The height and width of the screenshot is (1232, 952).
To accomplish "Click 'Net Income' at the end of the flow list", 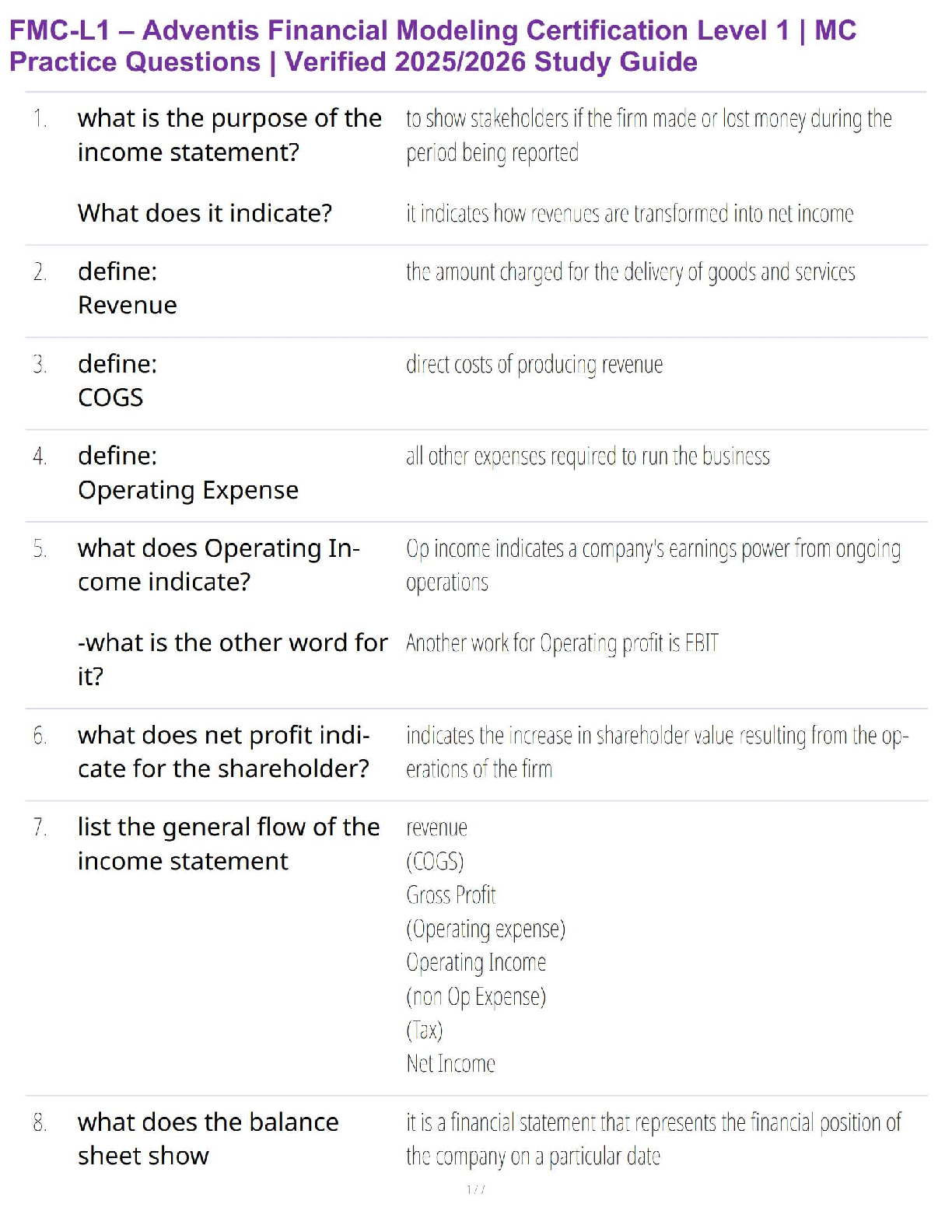I will pos(450,1064).
